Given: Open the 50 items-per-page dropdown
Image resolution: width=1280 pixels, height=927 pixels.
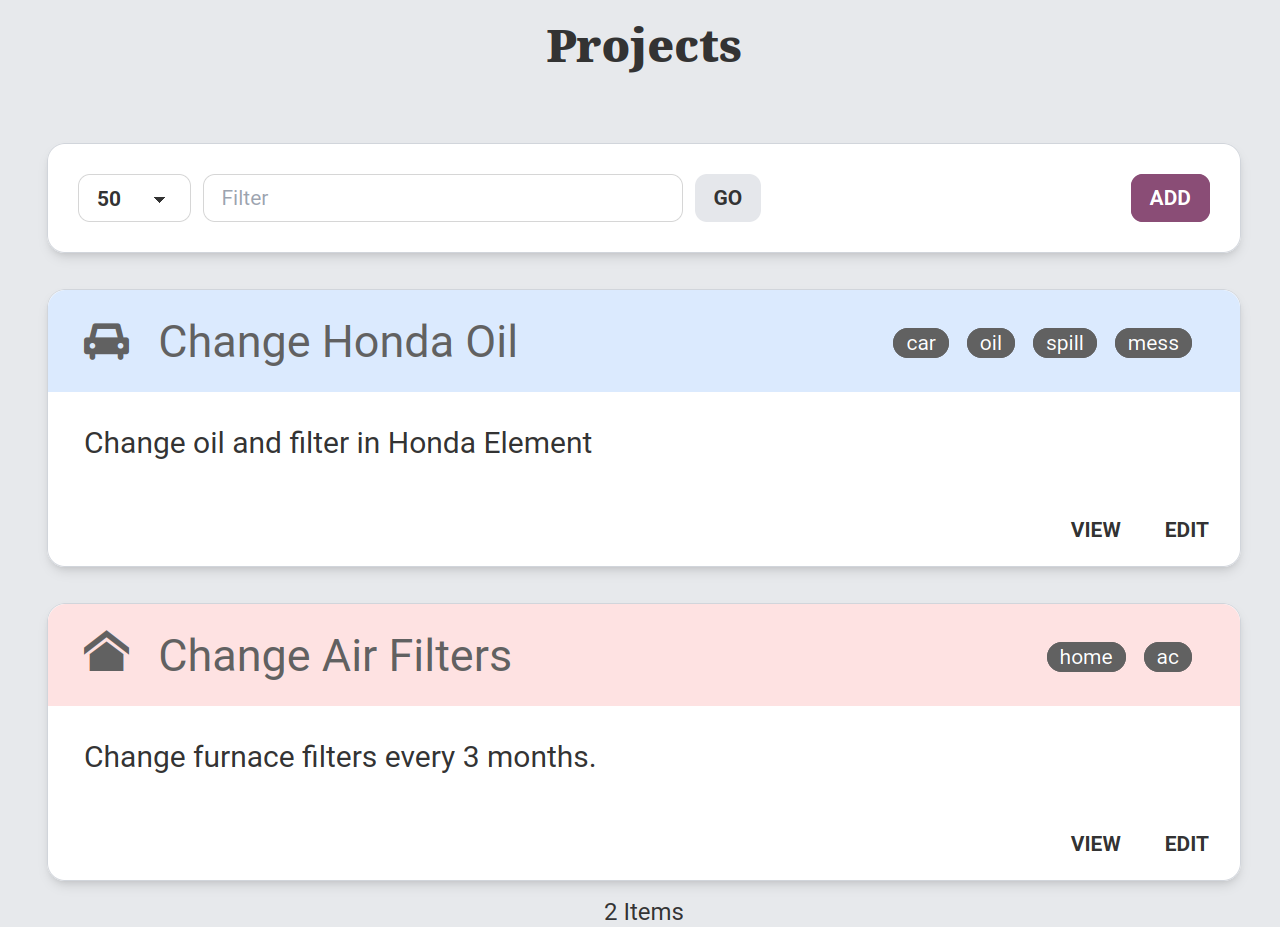Looking at the screenshot, I should [x=134, y=198].
